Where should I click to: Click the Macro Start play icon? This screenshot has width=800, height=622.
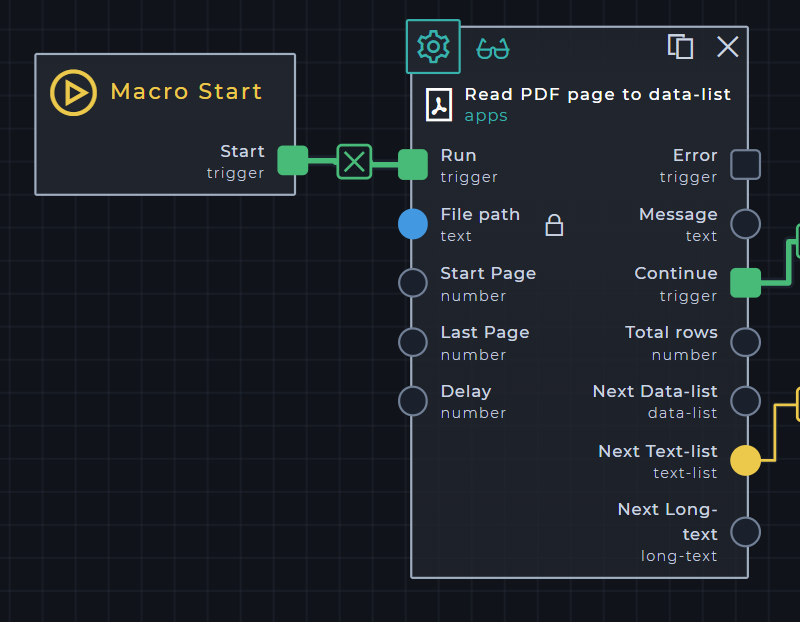[x=73, y=92]
